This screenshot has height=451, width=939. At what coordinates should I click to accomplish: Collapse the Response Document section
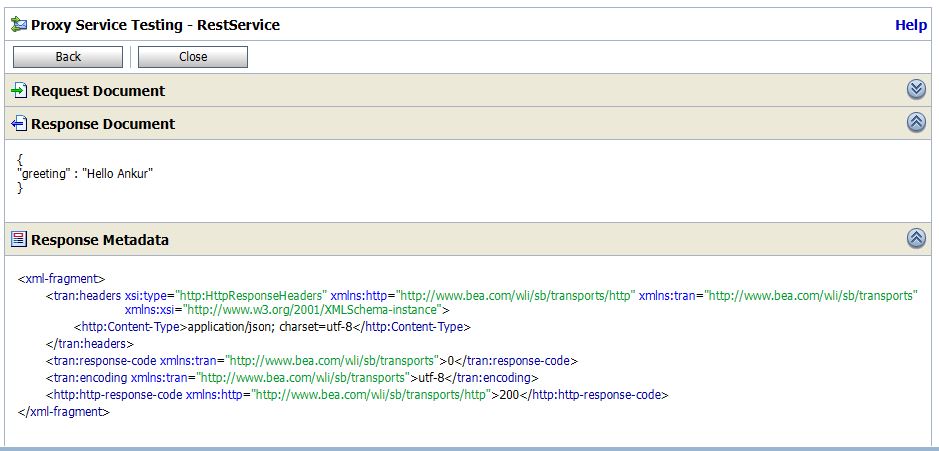(916, 123)
